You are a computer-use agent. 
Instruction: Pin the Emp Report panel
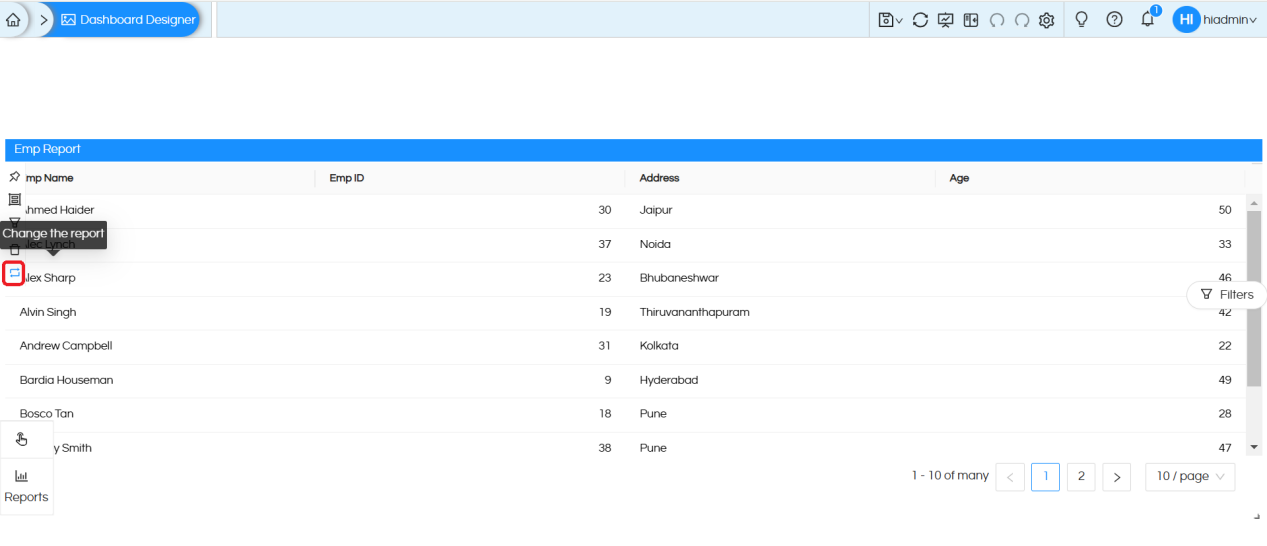14,176
